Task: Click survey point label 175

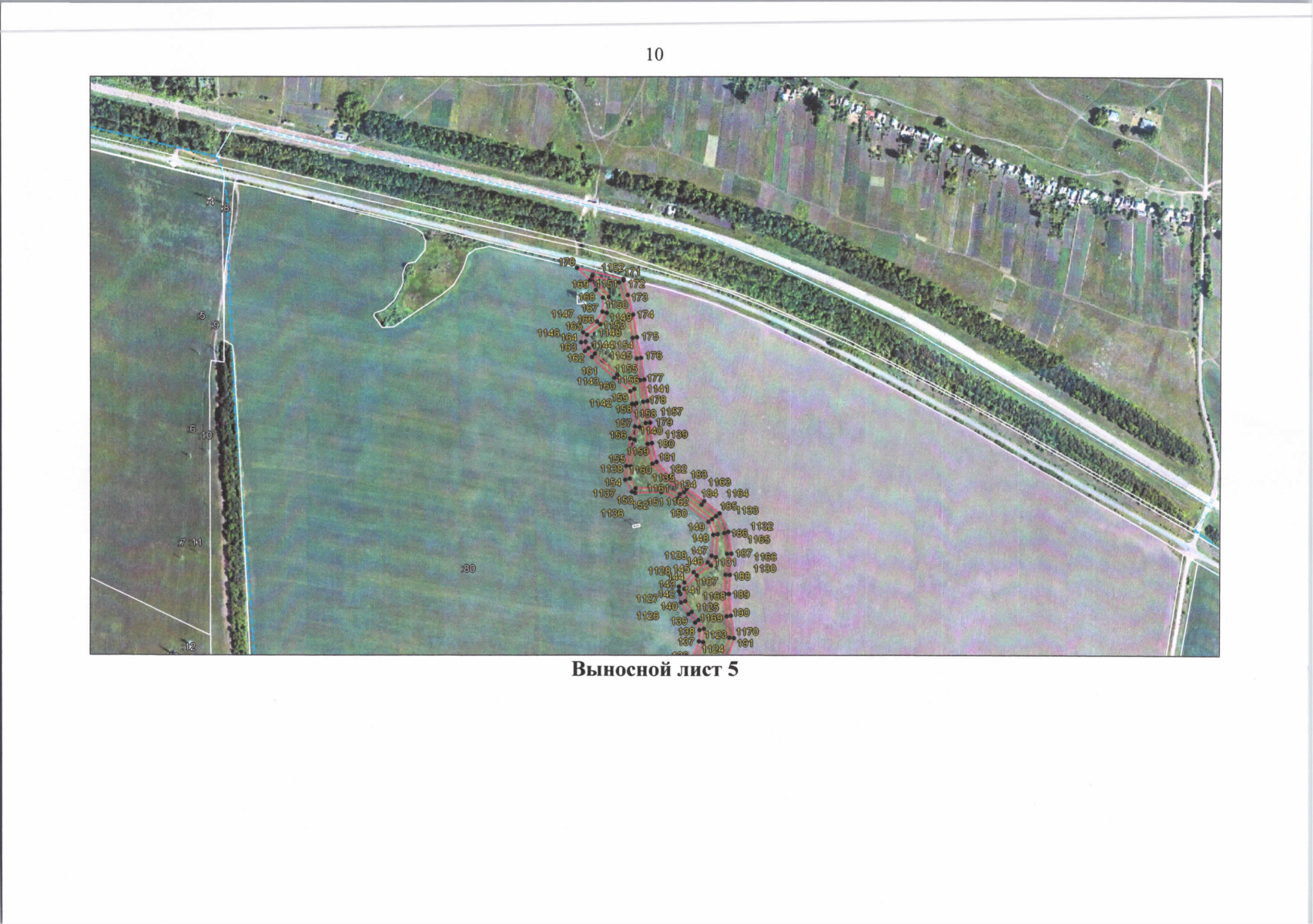Action: [650, 337]
